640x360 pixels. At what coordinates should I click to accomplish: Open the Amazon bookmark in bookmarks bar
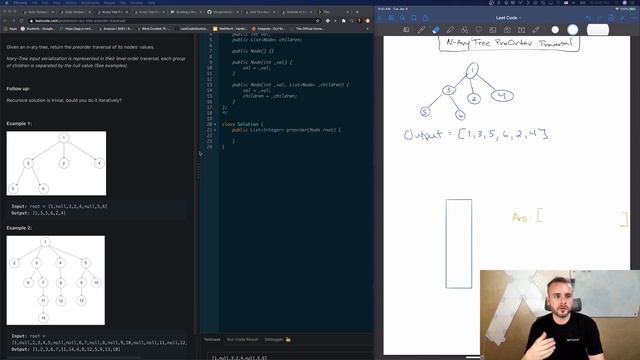116,29
